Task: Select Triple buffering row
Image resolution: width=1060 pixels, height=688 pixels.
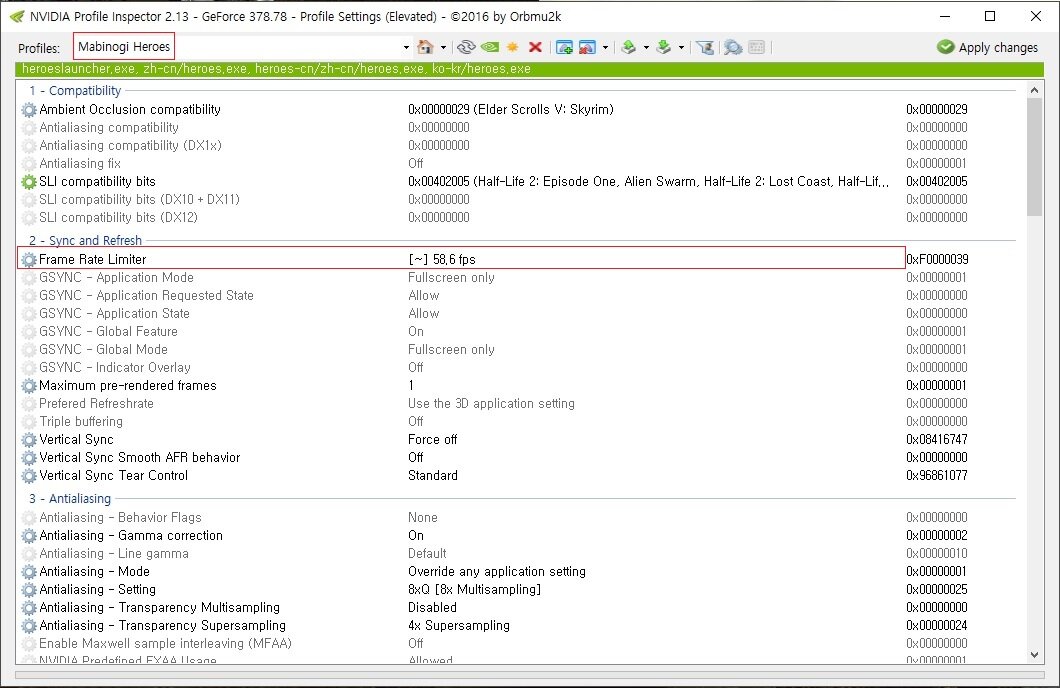Action: (519, 422)
